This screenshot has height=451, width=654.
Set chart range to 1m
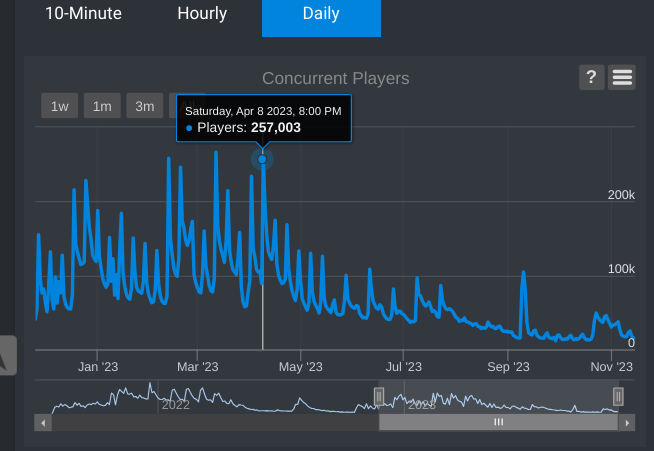tap(102, 106)
